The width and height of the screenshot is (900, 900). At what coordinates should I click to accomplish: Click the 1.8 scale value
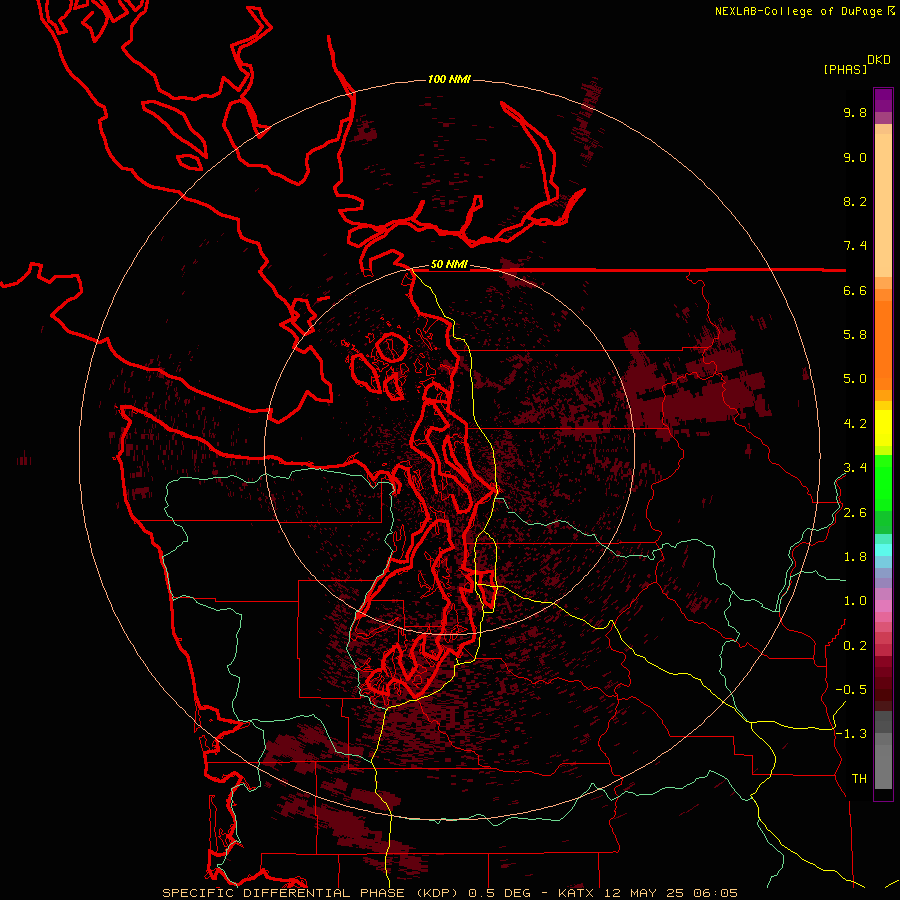pos(855,557)
